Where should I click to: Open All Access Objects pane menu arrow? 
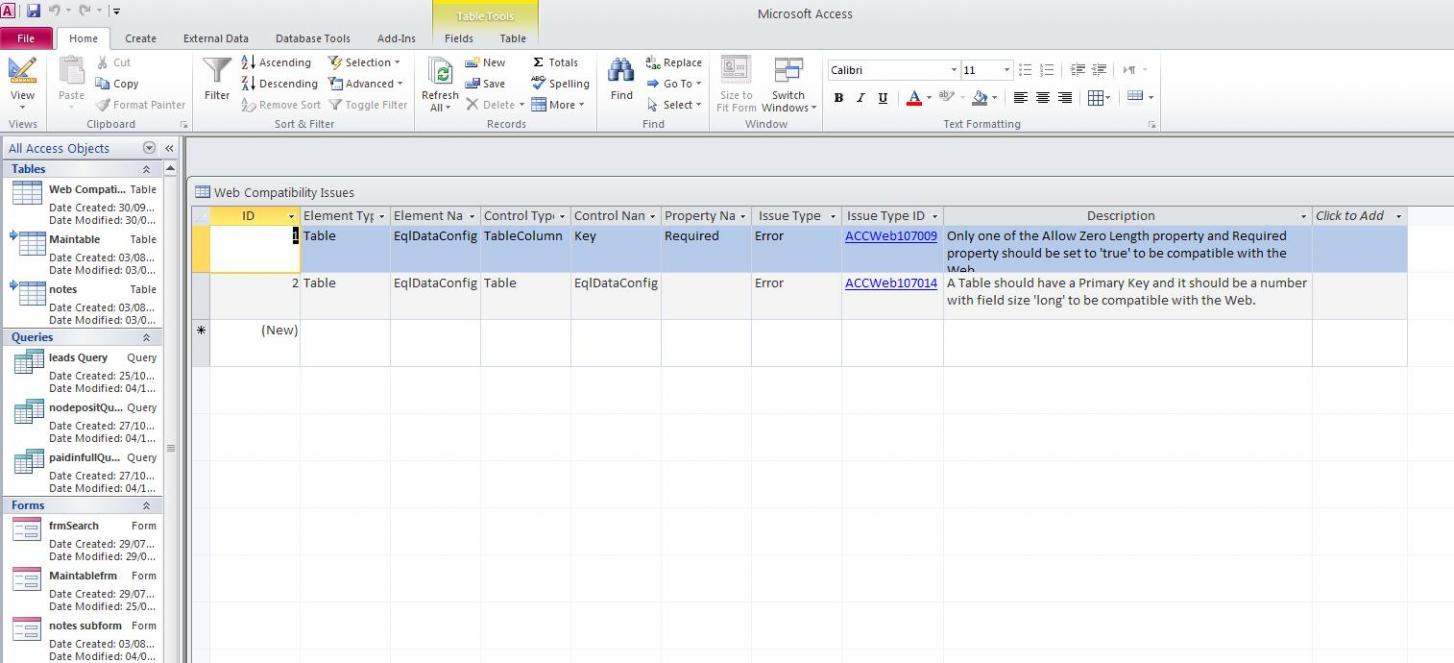tap(150, 148)
